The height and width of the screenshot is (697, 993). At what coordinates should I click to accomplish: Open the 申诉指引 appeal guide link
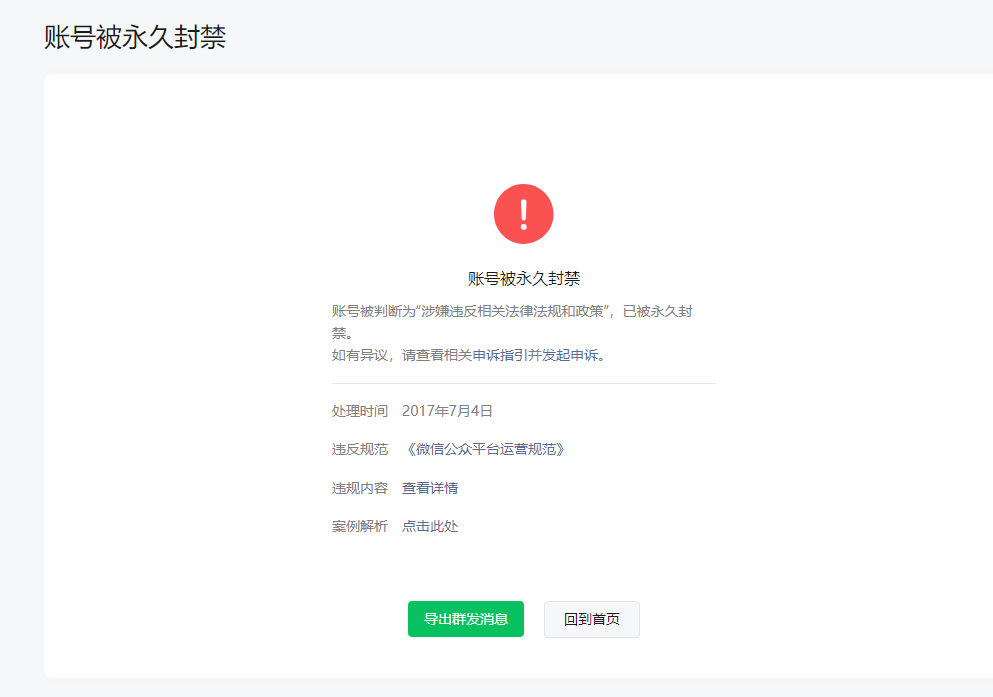500,355
